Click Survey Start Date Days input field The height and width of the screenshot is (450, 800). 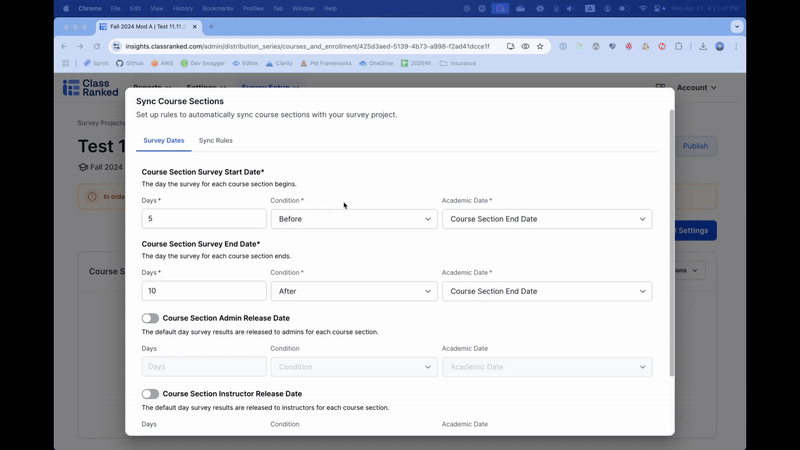click(204, 219)
